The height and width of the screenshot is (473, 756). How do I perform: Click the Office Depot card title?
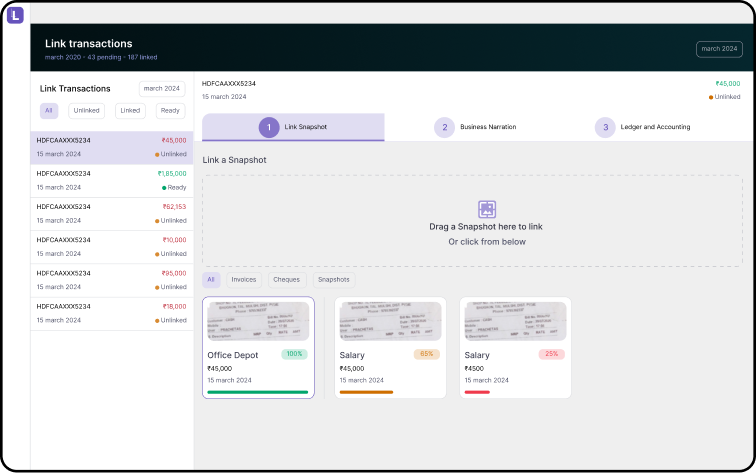233,355
